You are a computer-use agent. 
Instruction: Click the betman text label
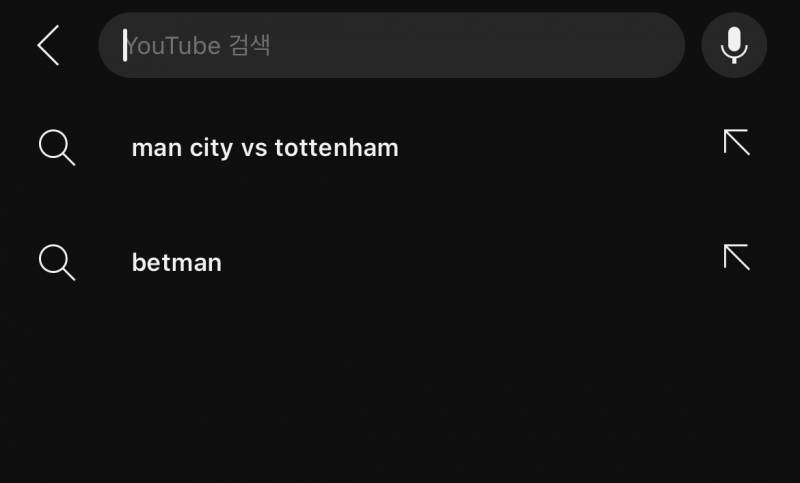pyautogui.click(x=177, y=263)
